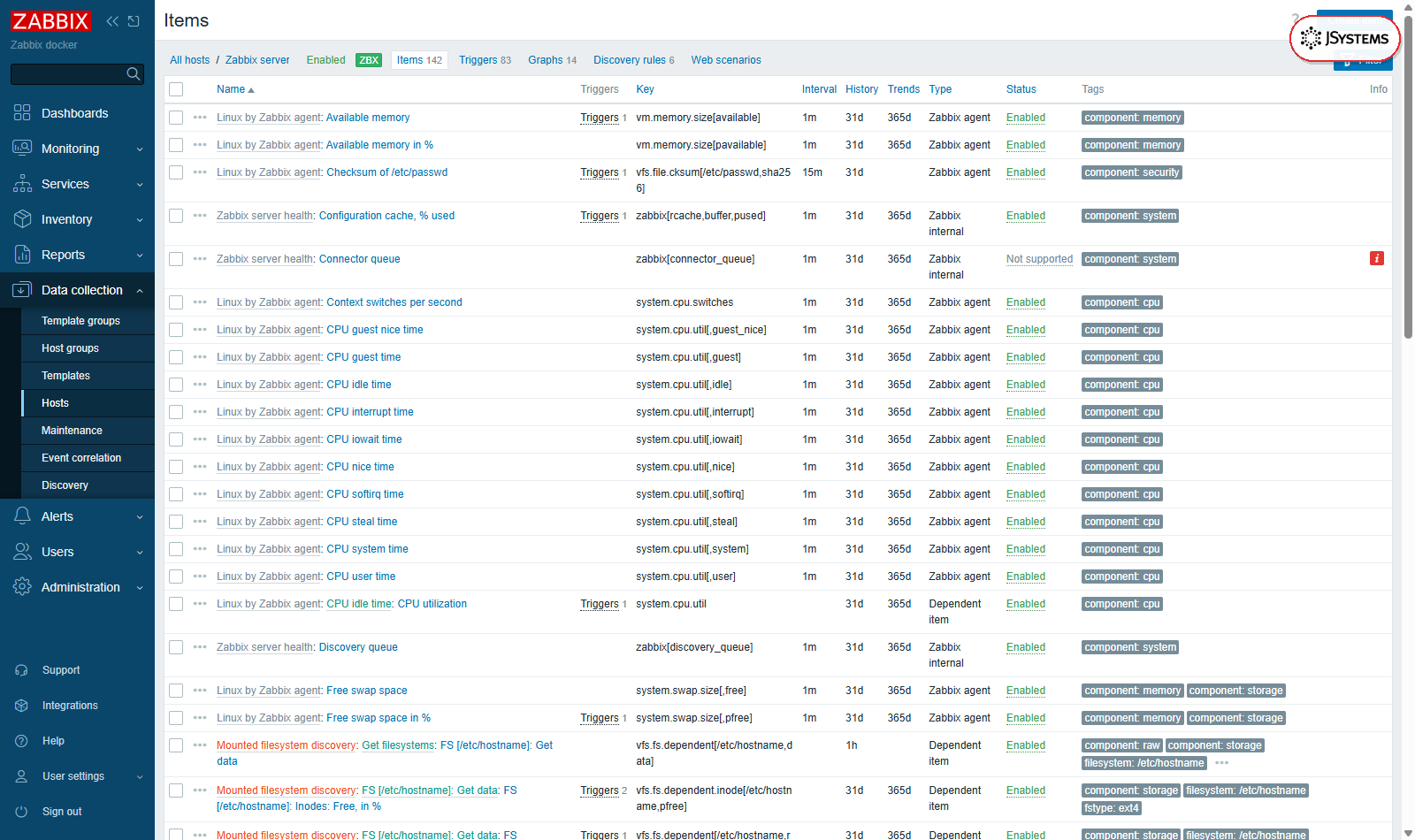Go to All hosts breadcrumb link
This screenshot has height=840, width=1415.
tap(190, 60)
